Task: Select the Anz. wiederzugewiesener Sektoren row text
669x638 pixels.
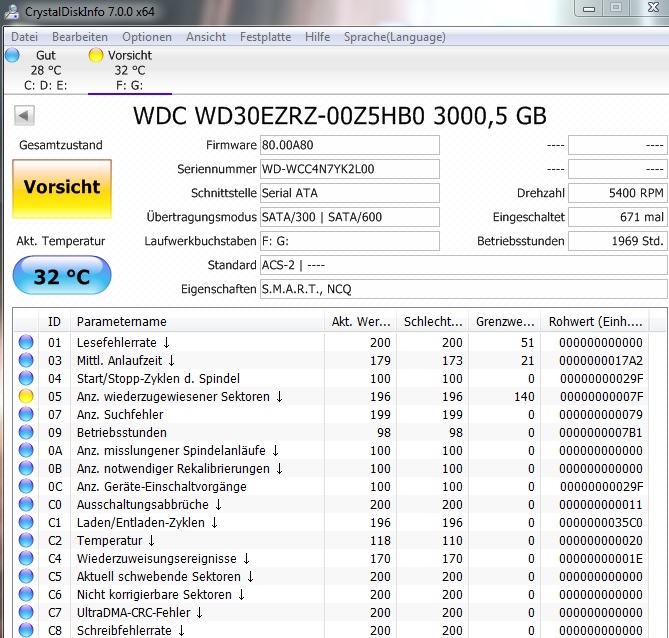Action: pyautogui.click(x=180, y=396)
